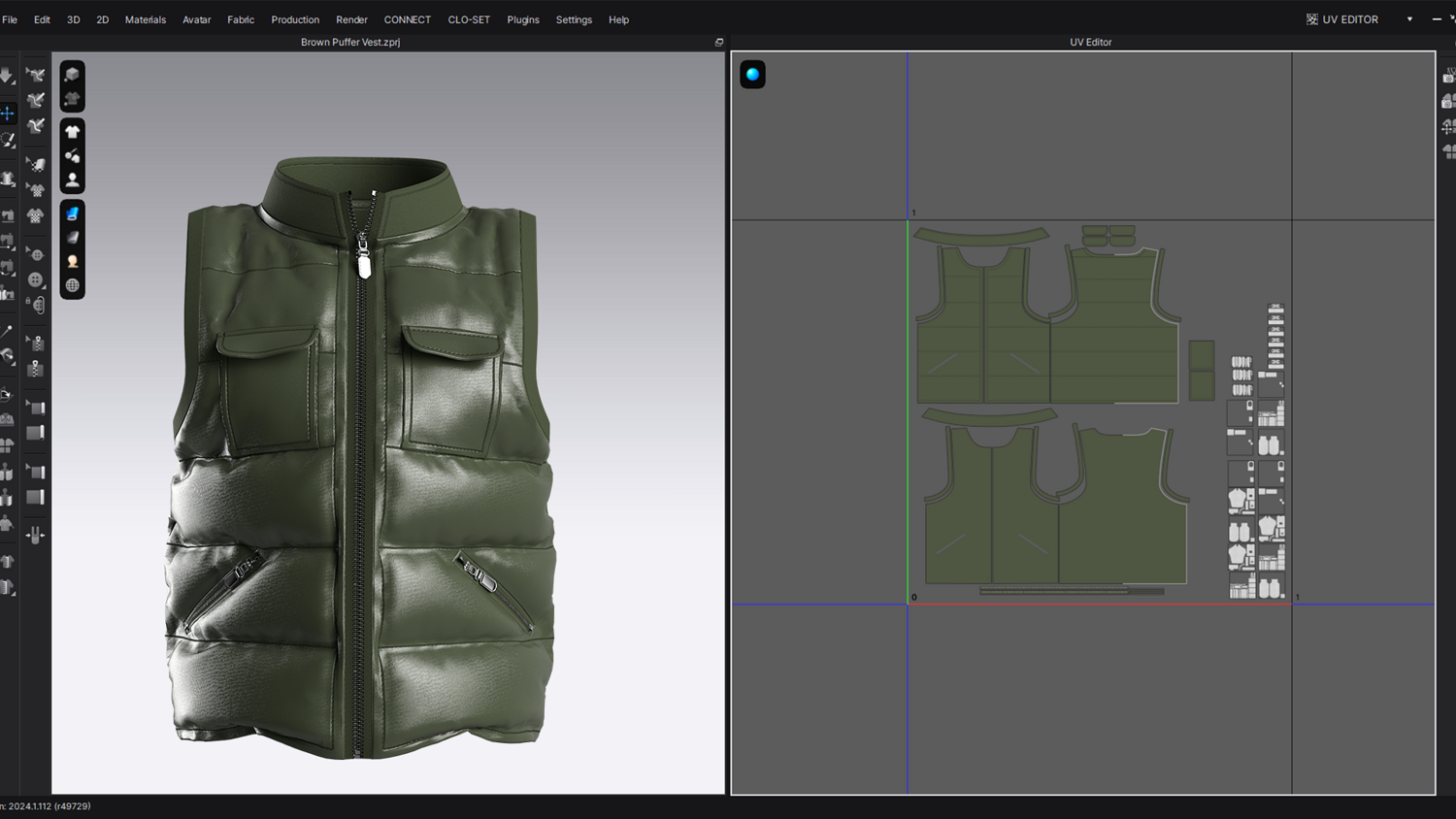Open the workspace mode dropdown arrow
The height and width of the screenshot is (819, 1456).
point(1409,19)
